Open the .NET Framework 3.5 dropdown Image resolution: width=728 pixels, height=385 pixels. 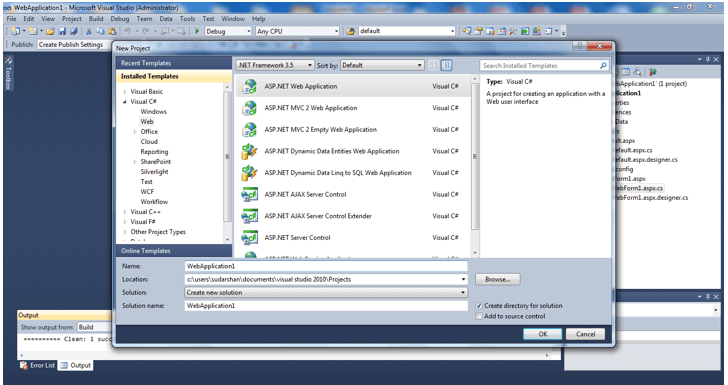[x=275, y=65]
